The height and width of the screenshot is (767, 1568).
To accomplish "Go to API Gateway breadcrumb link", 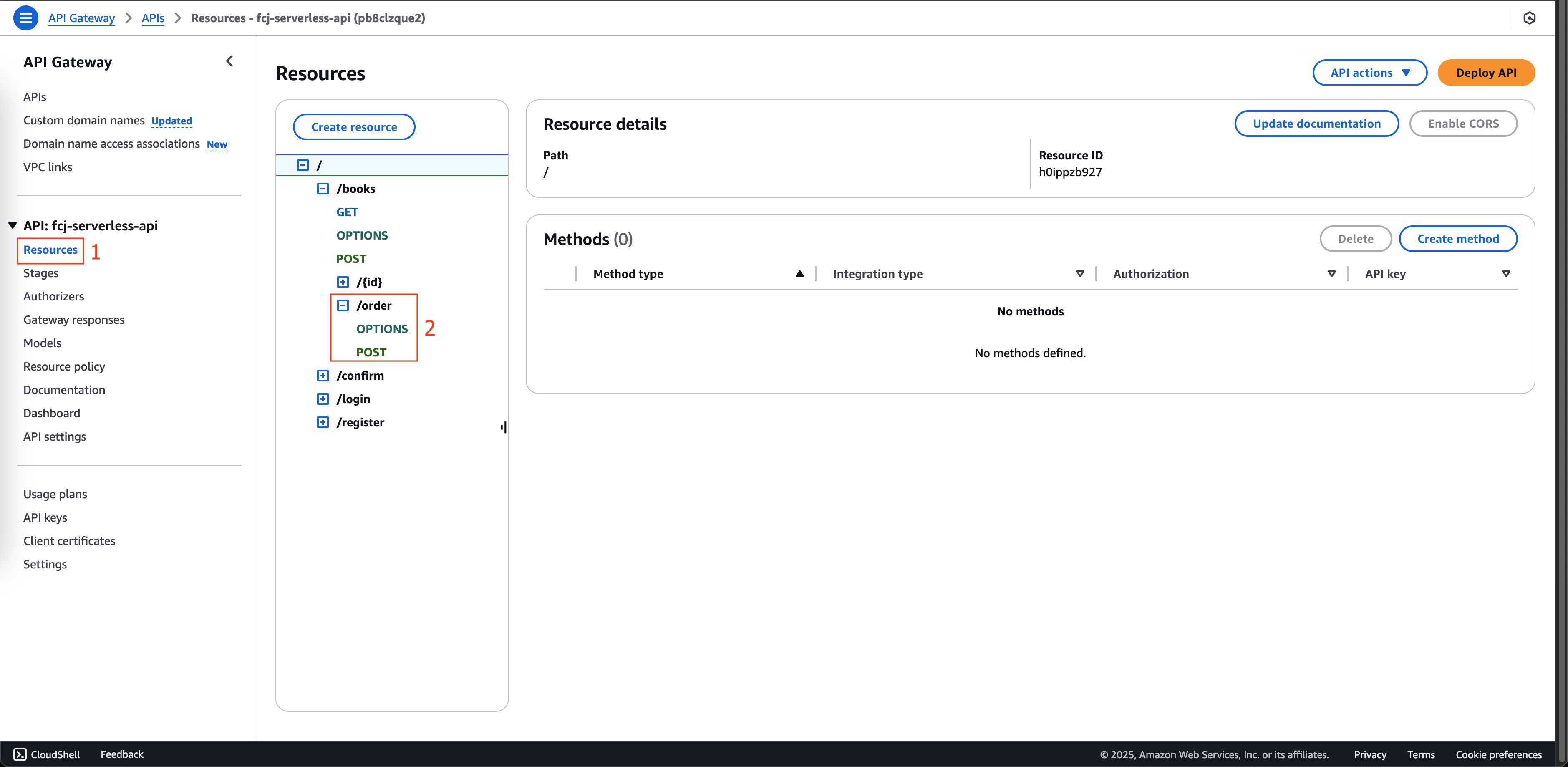I will [x=81, y=18].
